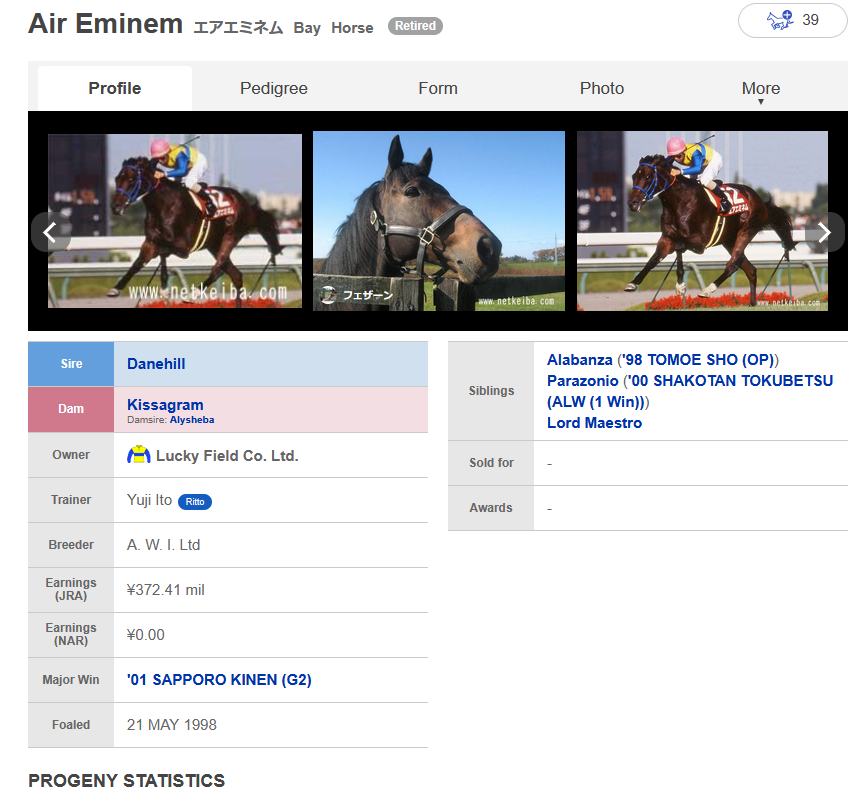Viewport: 868px width, 811px height.
Task: Click the Japanese name エアエミネム
Action: point(238,28)
